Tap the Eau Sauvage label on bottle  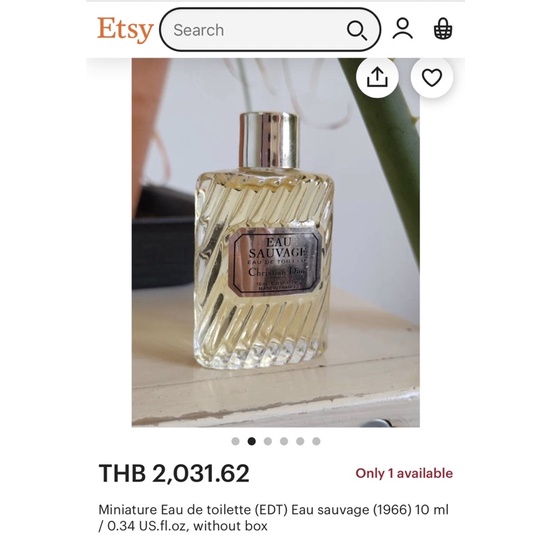[x=275, y=262]
